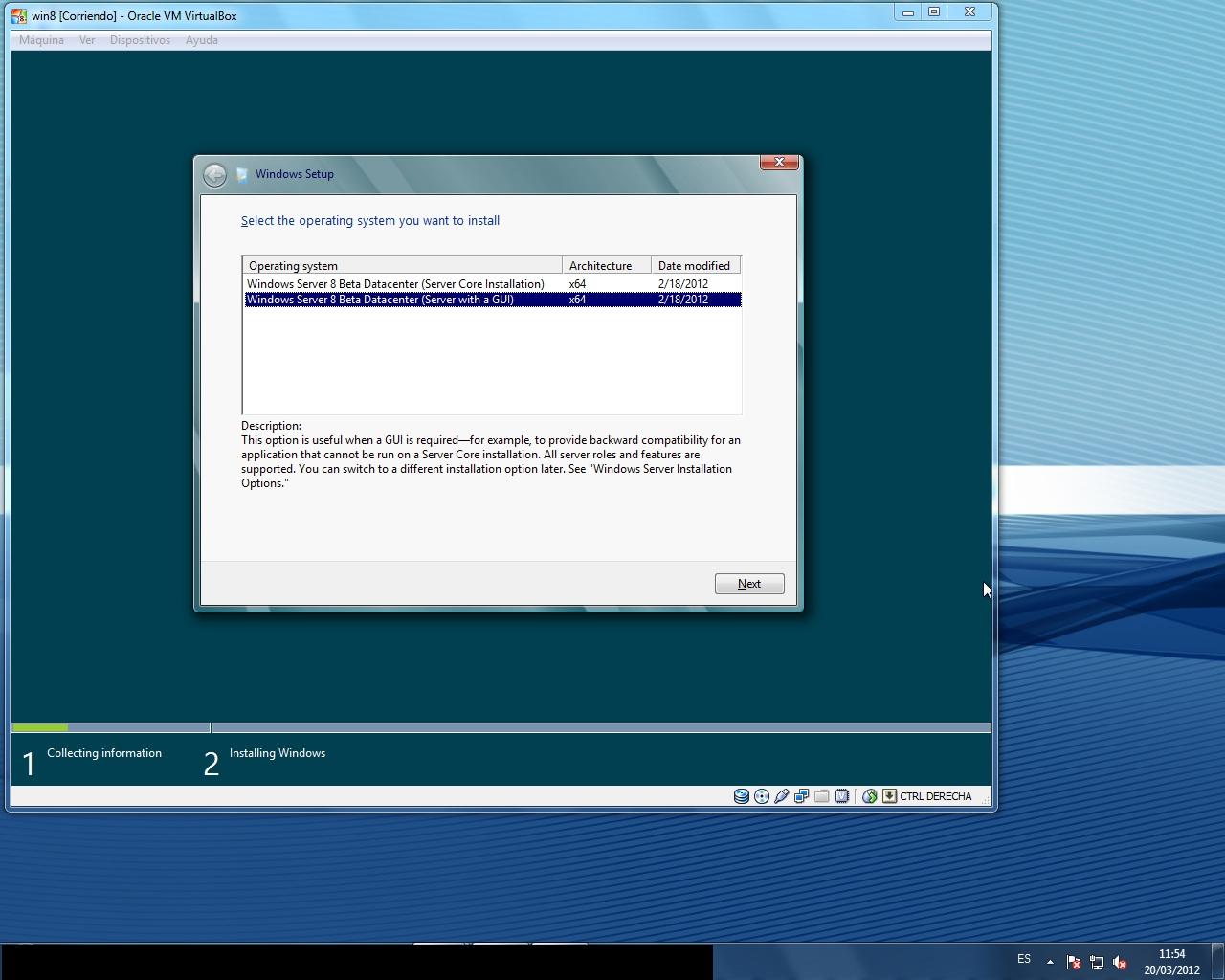The width and height of the screenshot is (1225, 980).
Task: Open the shared folders status icon
Action: (822, 796)
